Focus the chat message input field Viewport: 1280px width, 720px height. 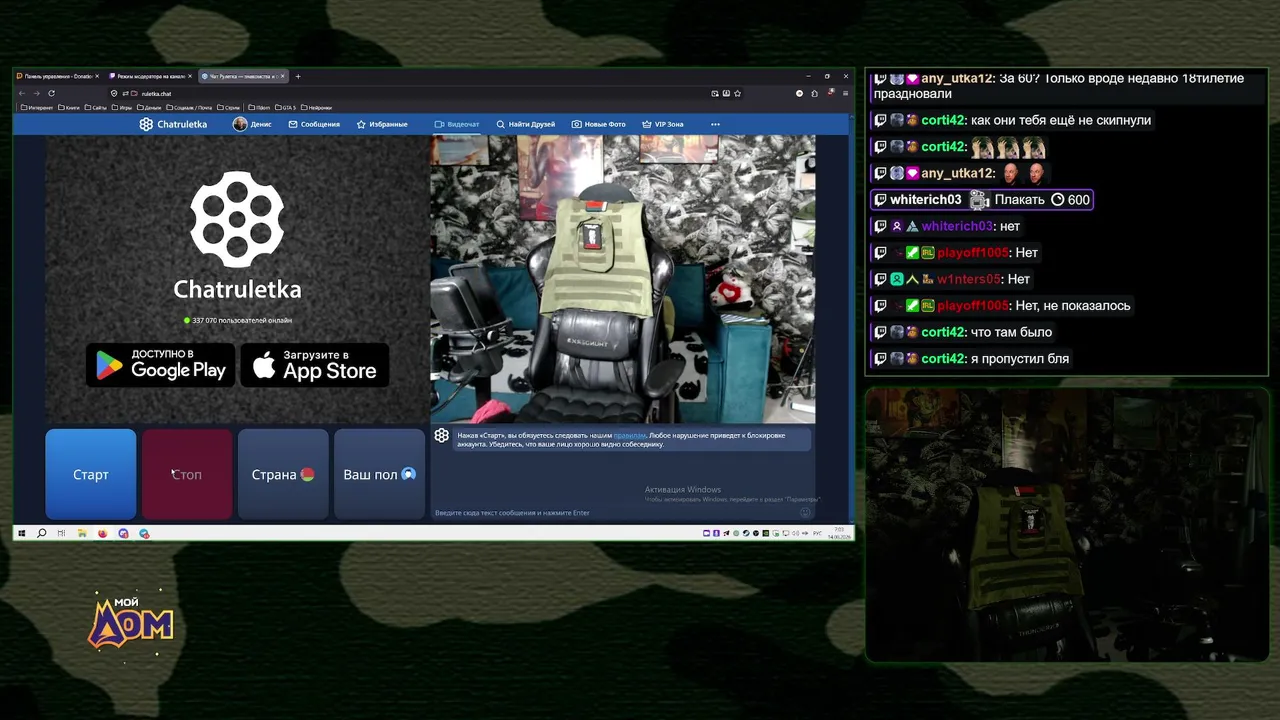(615, 513)
